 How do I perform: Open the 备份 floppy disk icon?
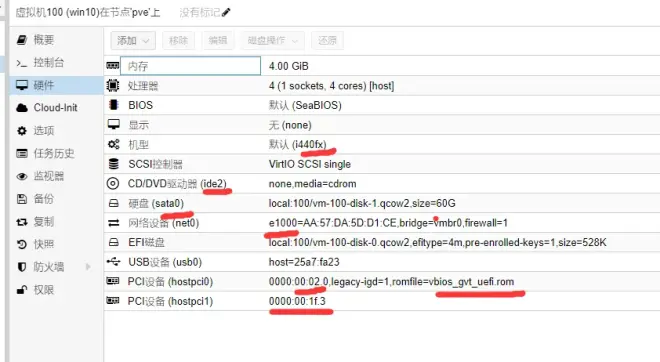pos(22,199)
